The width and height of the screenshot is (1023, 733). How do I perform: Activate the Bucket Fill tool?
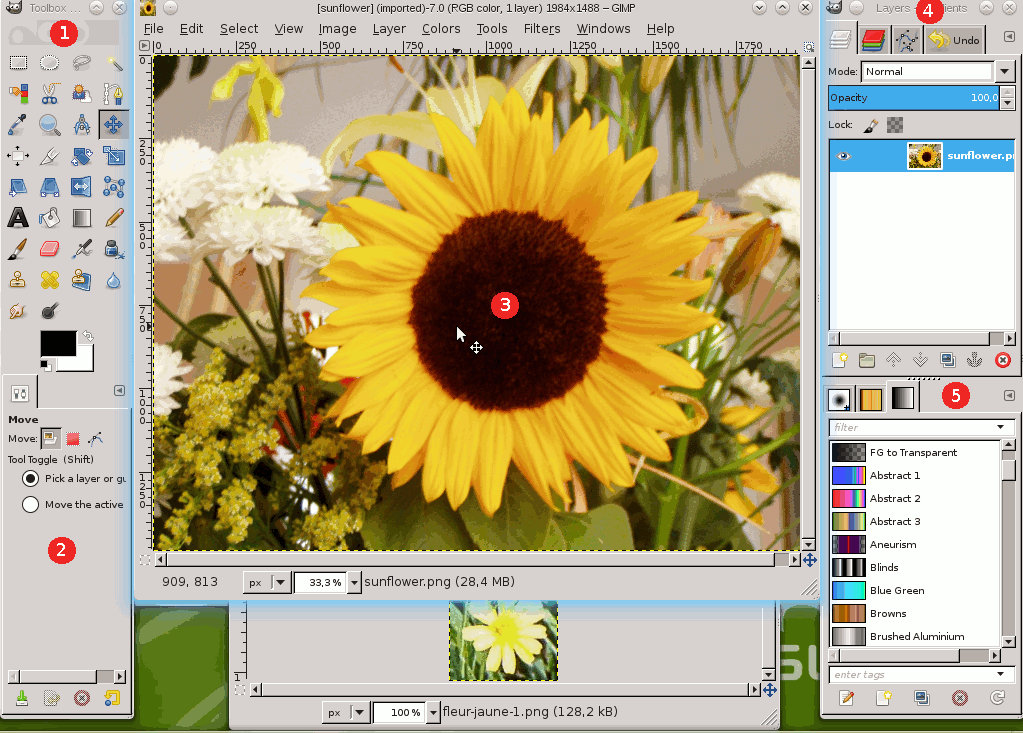(x=49, y=217)
